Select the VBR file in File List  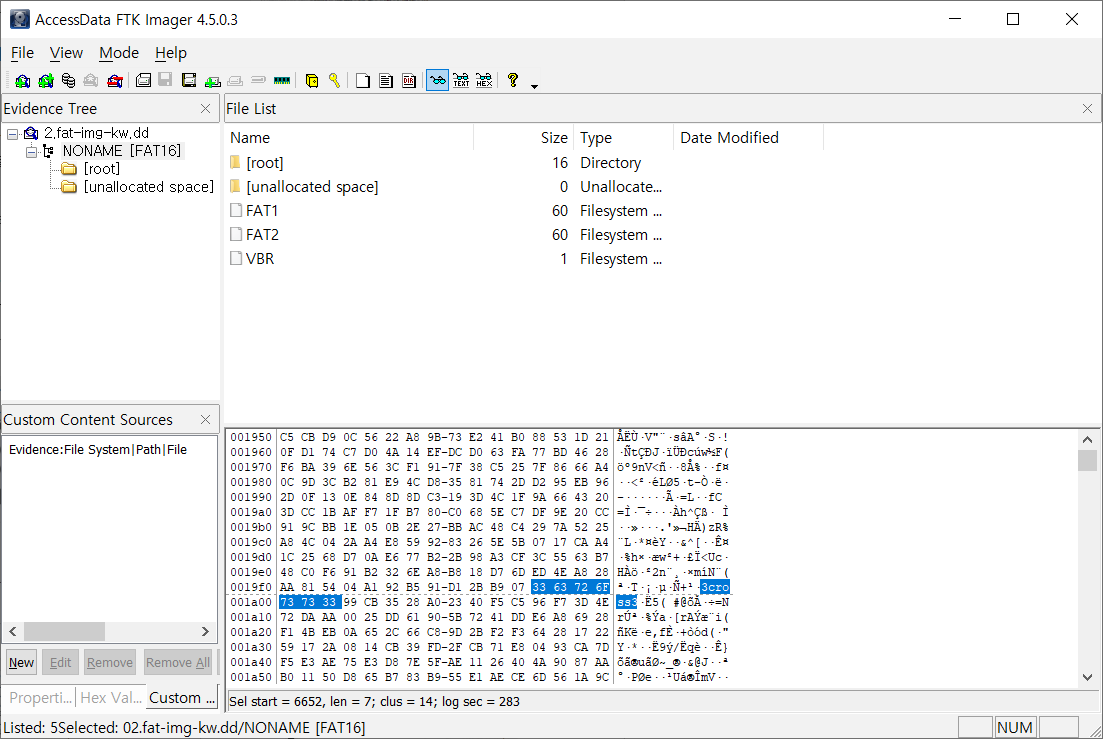coord(445,259)
